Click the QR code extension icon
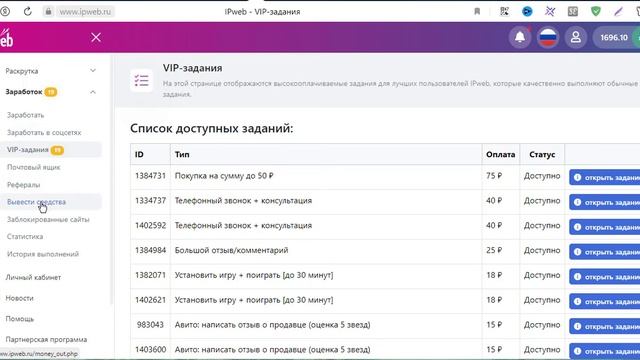Screen dimensions: 640x360 click(504, 11)
